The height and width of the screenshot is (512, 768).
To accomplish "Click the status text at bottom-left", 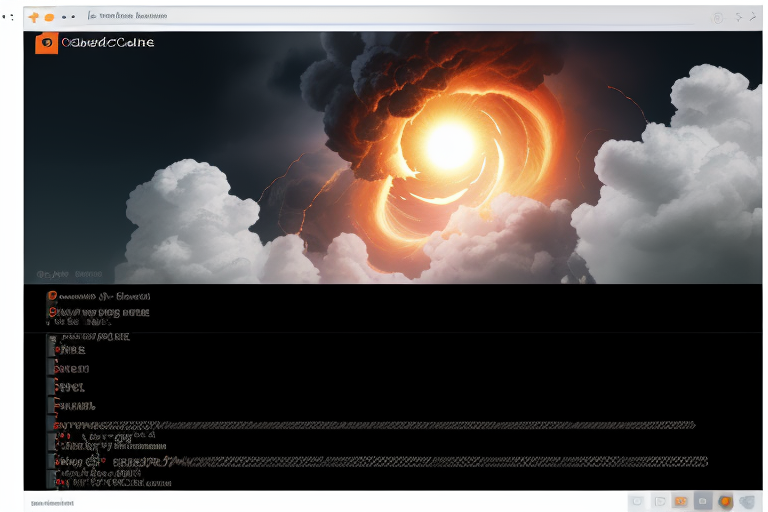I will pos(52,502).
